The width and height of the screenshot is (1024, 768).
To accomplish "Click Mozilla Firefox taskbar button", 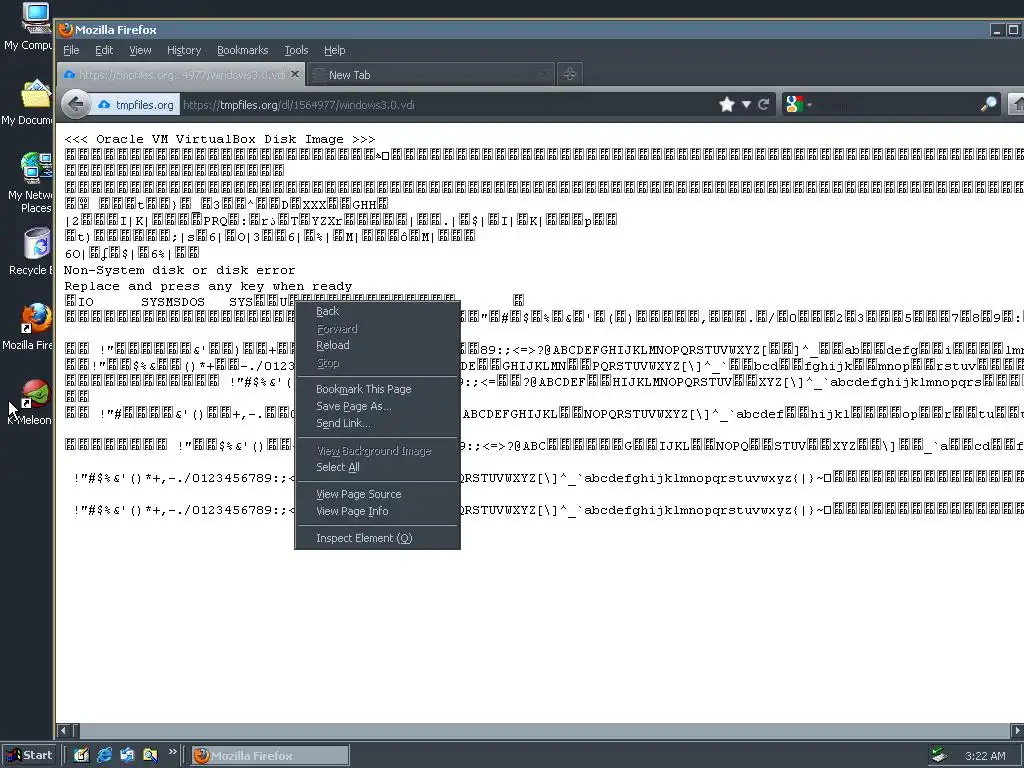I will coord(270,756).
